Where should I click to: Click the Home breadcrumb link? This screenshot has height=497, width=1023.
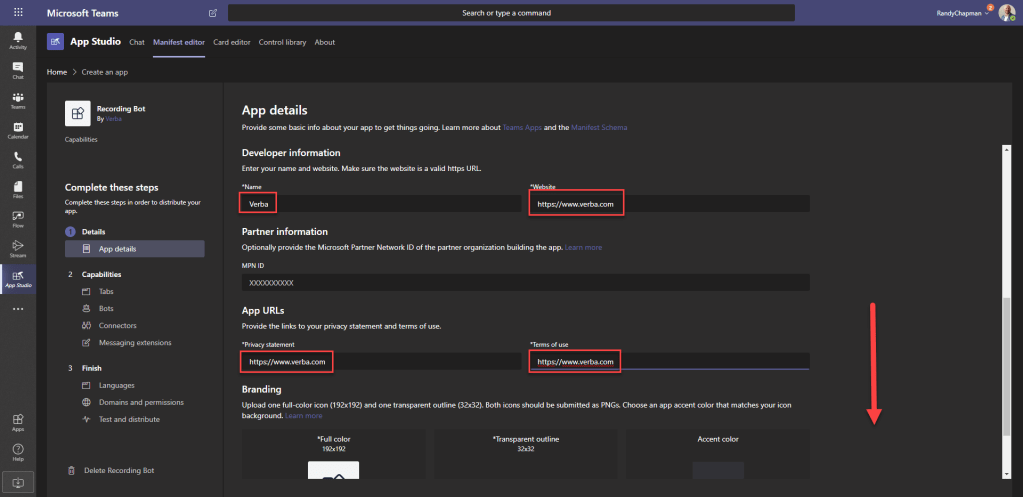coord(56,72)
